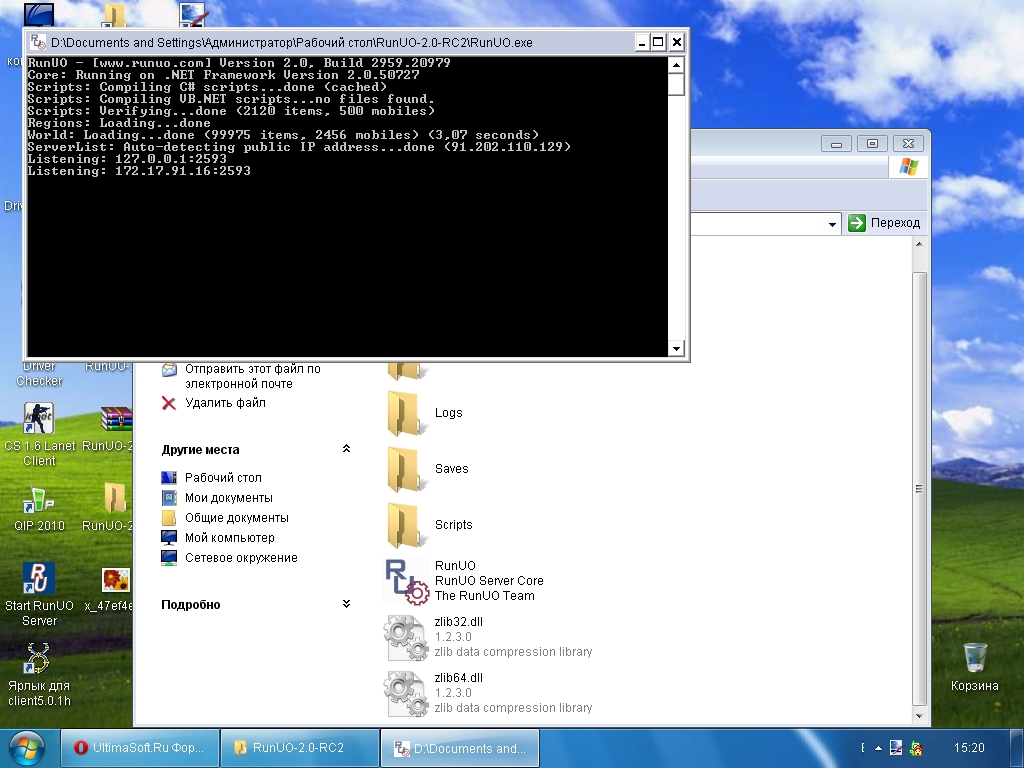The image size is (1024, 768).
Task: Select the RunUO Server Core executable
Action: click(x=407, y=581)
